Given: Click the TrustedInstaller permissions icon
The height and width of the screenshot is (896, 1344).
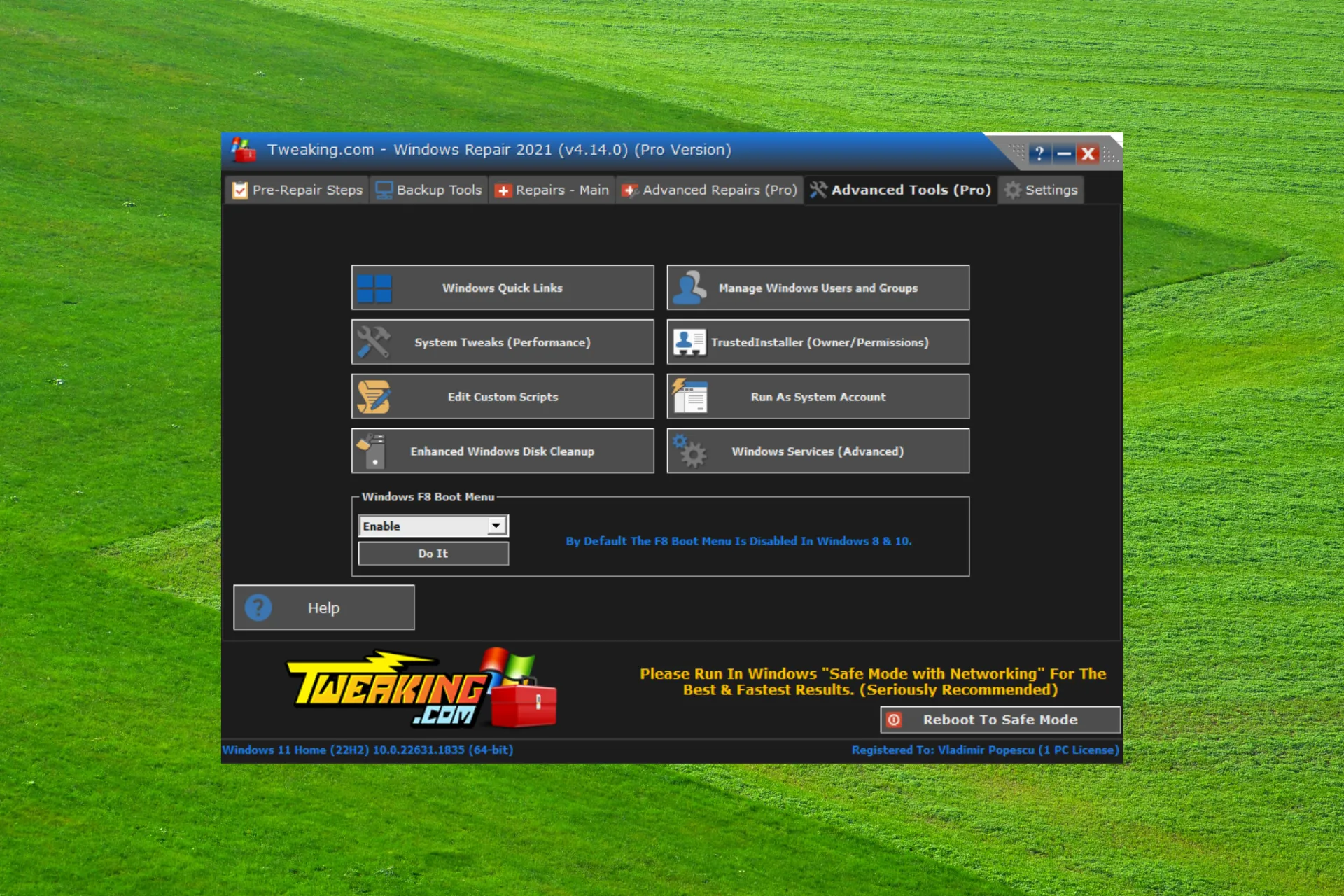Looking at the screenshot, I should [689, 342].
